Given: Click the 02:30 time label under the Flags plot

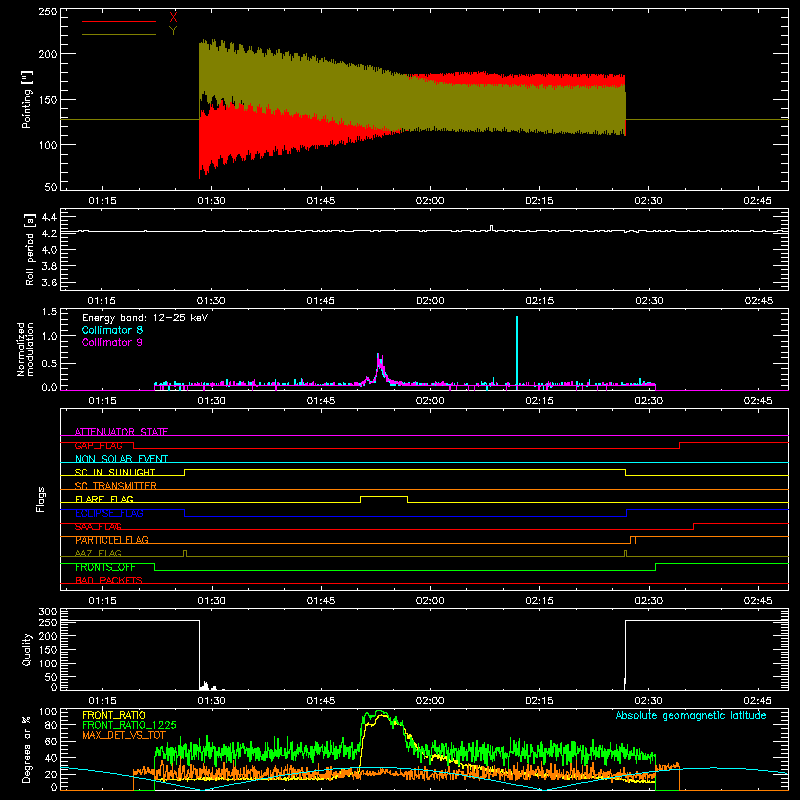Looking at the screenshot, I should coord(648,601).
